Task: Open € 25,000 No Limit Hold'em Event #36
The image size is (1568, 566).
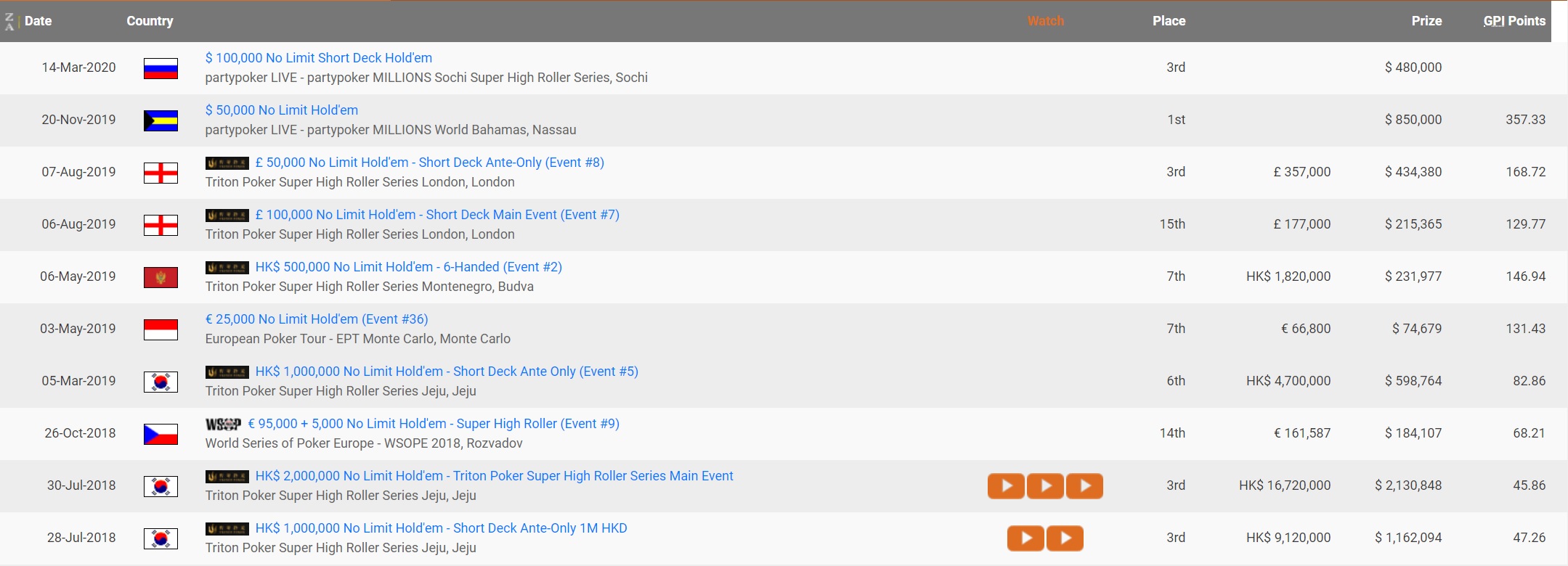Action: coord(316,319)
